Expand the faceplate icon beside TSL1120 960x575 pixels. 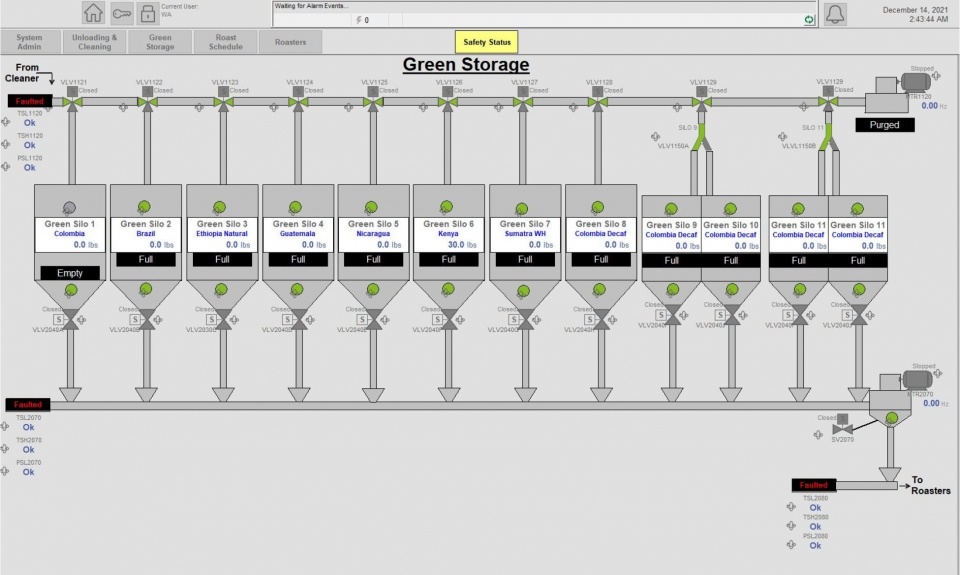point(5,124)
